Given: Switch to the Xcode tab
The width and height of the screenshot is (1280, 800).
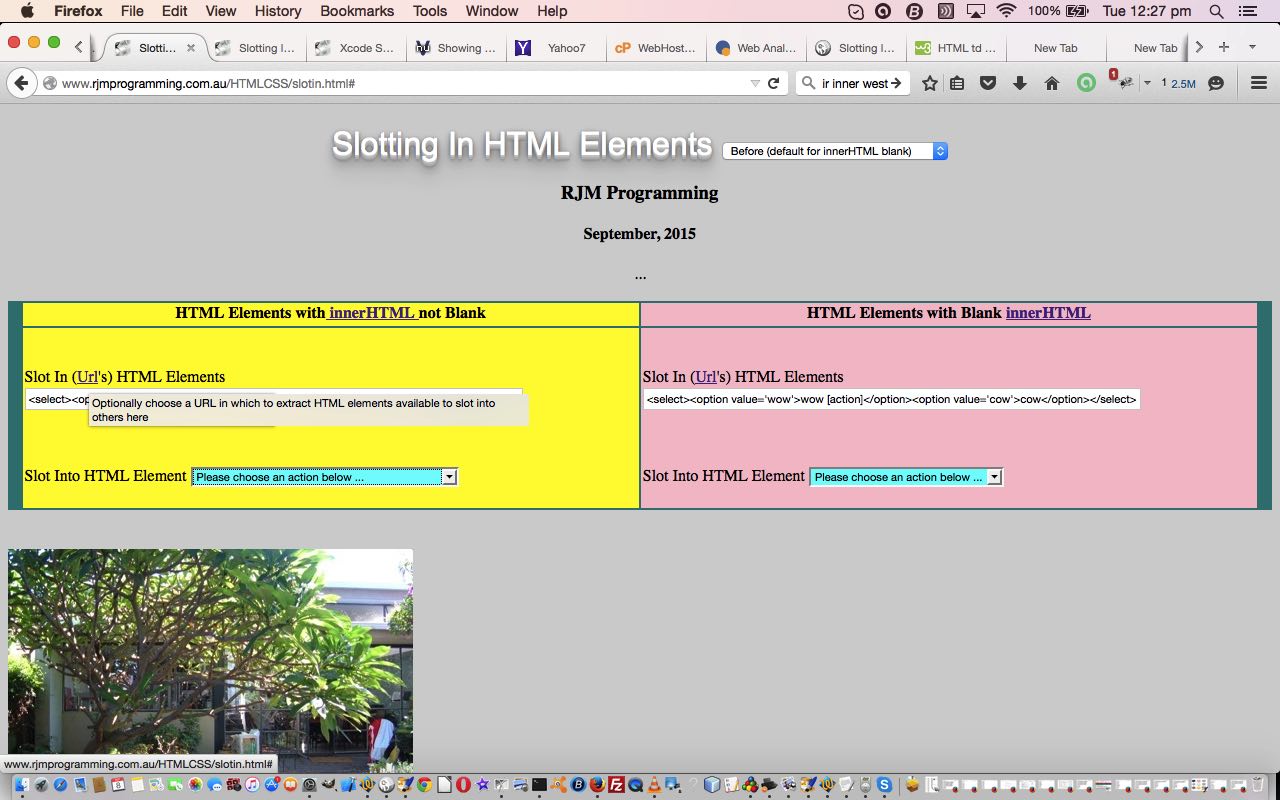Looking at the screenshot, I should click(355, 47).
